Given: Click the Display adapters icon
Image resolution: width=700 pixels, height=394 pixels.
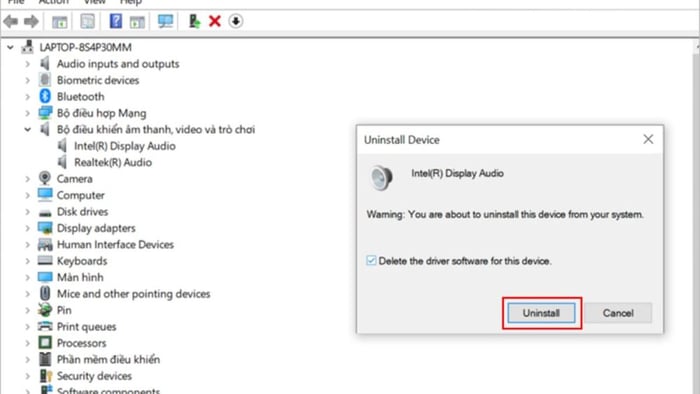Looking at the screenshot, I should click(45, 228).
